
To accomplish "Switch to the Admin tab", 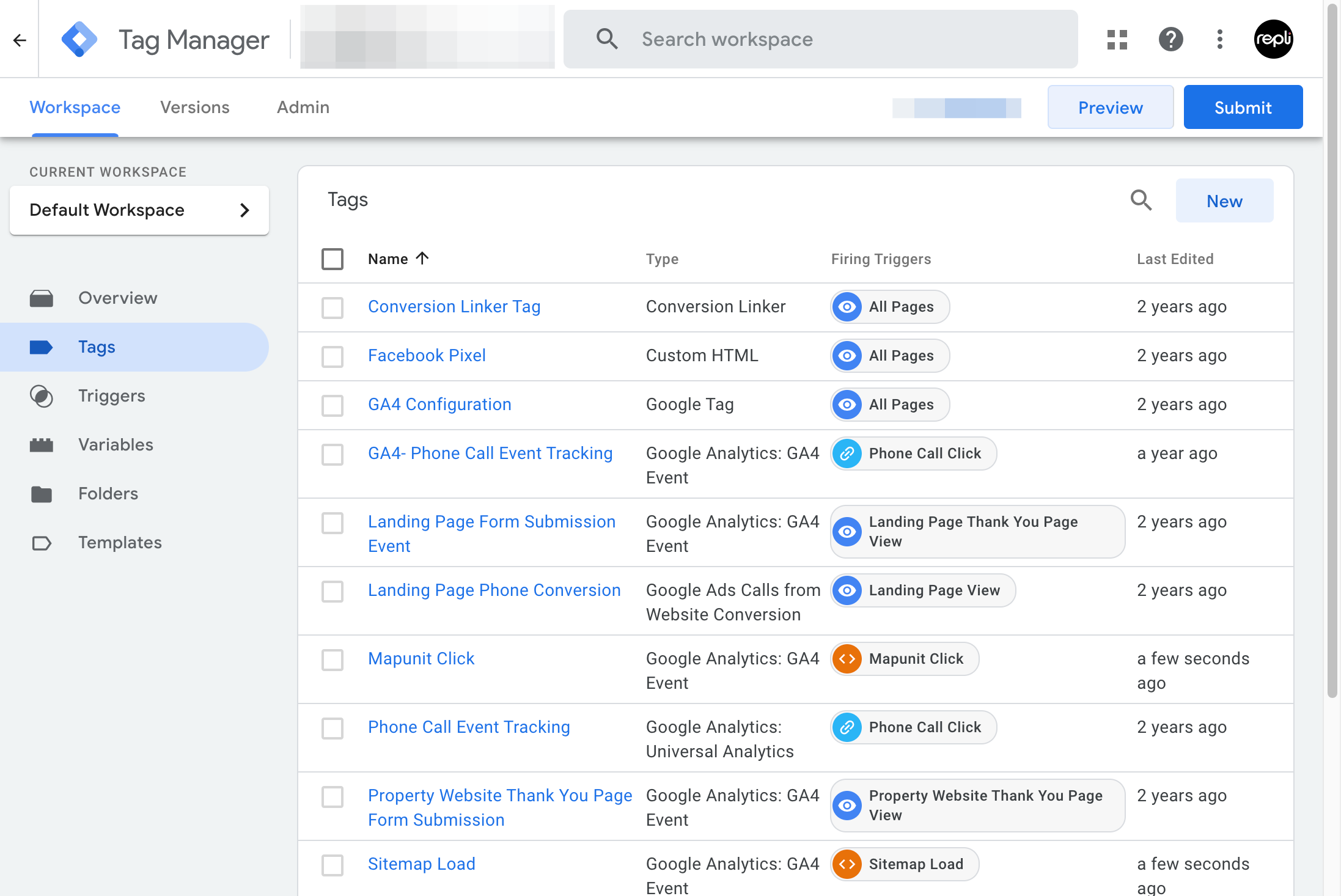I will point(303,108).
